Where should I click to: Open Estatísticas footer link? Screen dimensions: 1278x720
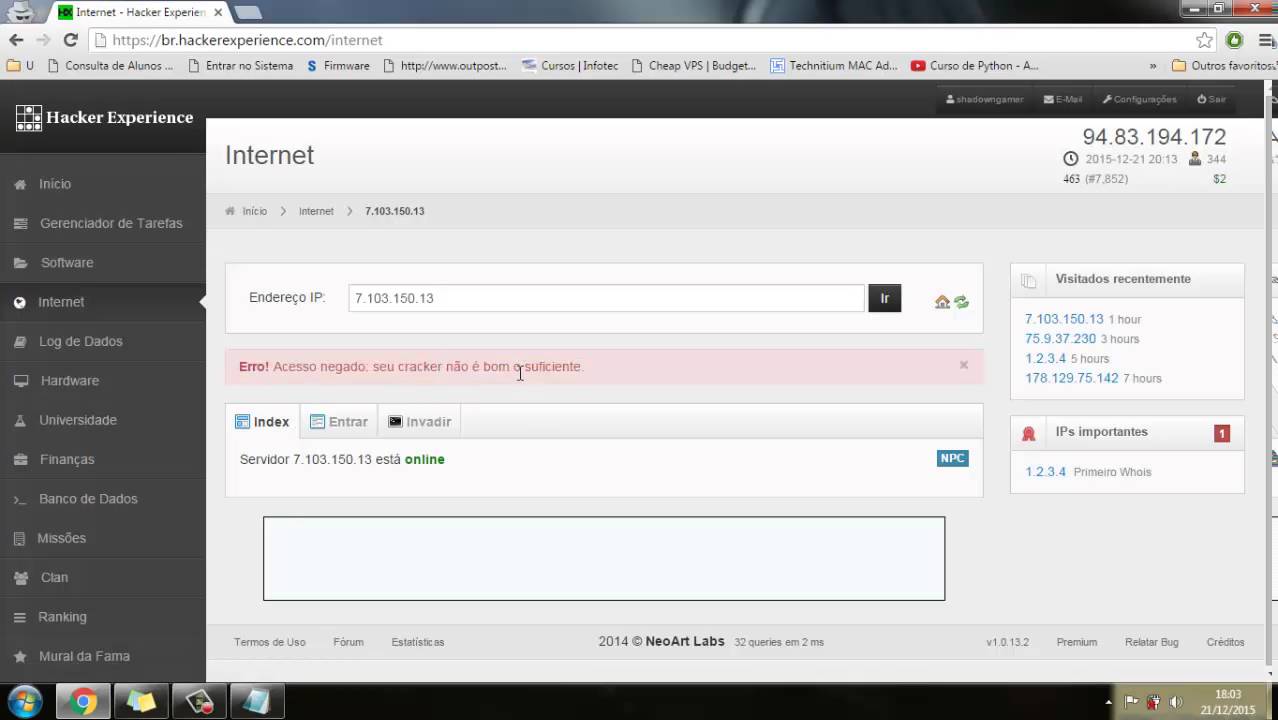pyautogui.click(x=418, y=642)
